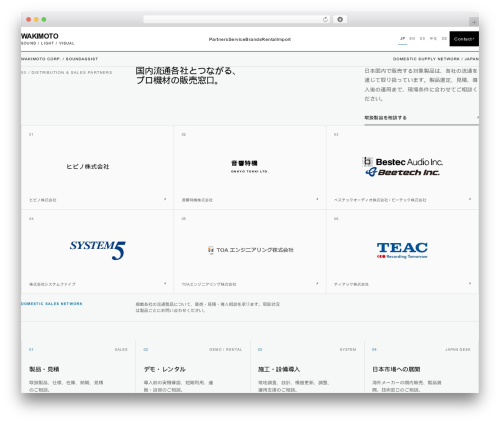Click the 音響特機株式会社 caption text
The image size is (500, 423).
[197, 200]
